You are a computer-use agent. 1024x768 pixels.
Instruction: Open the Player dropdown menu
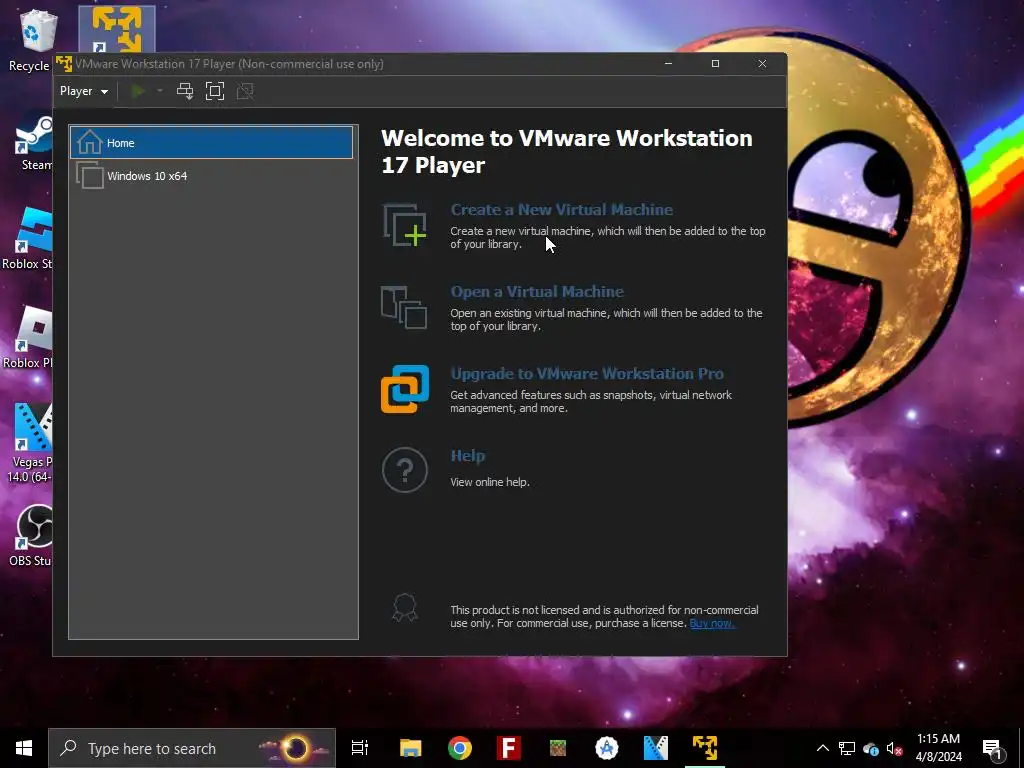pyautogui.click(x=84, y=91)
